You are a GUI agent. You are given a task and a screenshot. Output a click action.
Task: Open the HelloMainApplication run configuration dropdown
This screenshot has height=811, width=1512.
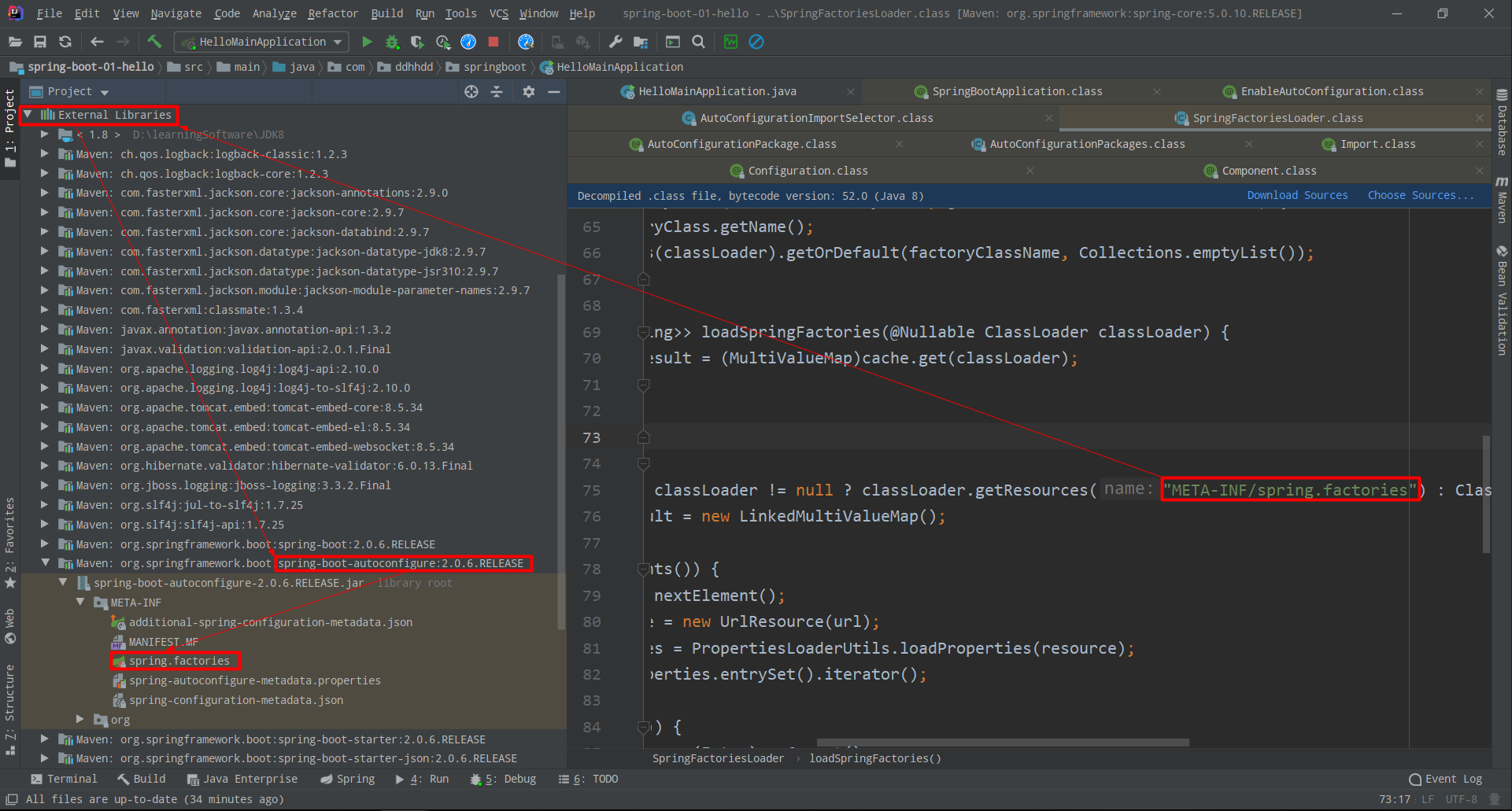262,42
